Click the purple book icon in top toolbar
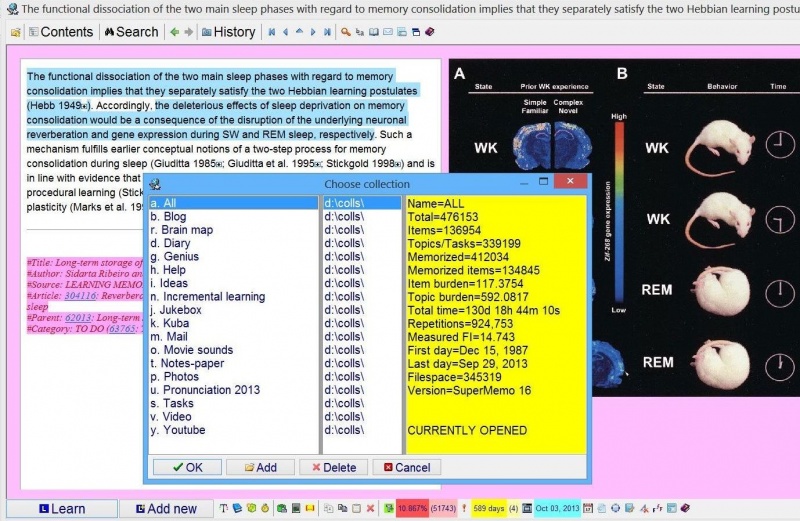The height and width of the screenshot is (521, 800). [429, 32]
